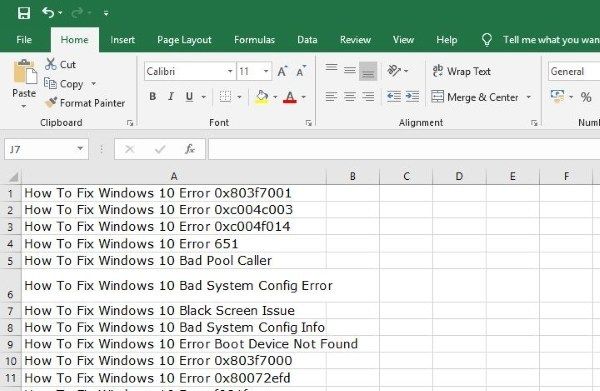600x391 pixels.
Task: Click Decrease Font Size icon
Action: (301, 71)
